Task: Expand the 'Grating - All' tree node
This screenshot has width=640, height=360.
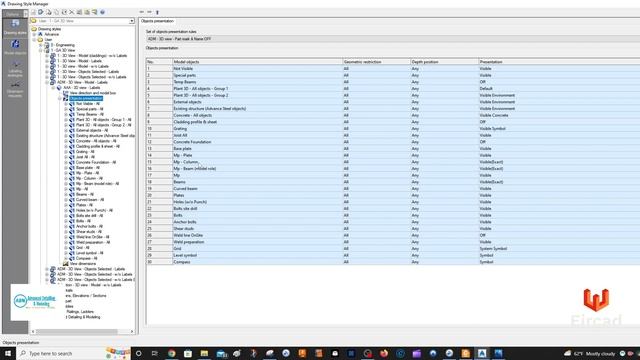Action: (x=66, y=151)
